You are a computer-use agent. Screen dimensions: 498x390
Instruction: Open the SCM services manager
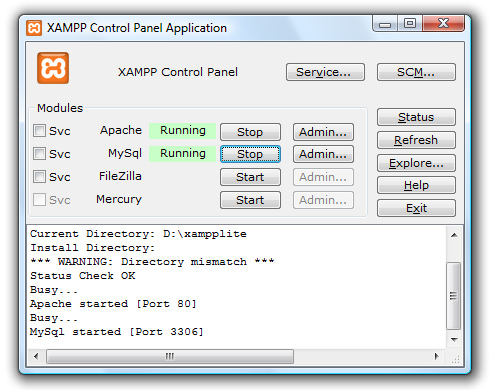[x=416, y=72]
